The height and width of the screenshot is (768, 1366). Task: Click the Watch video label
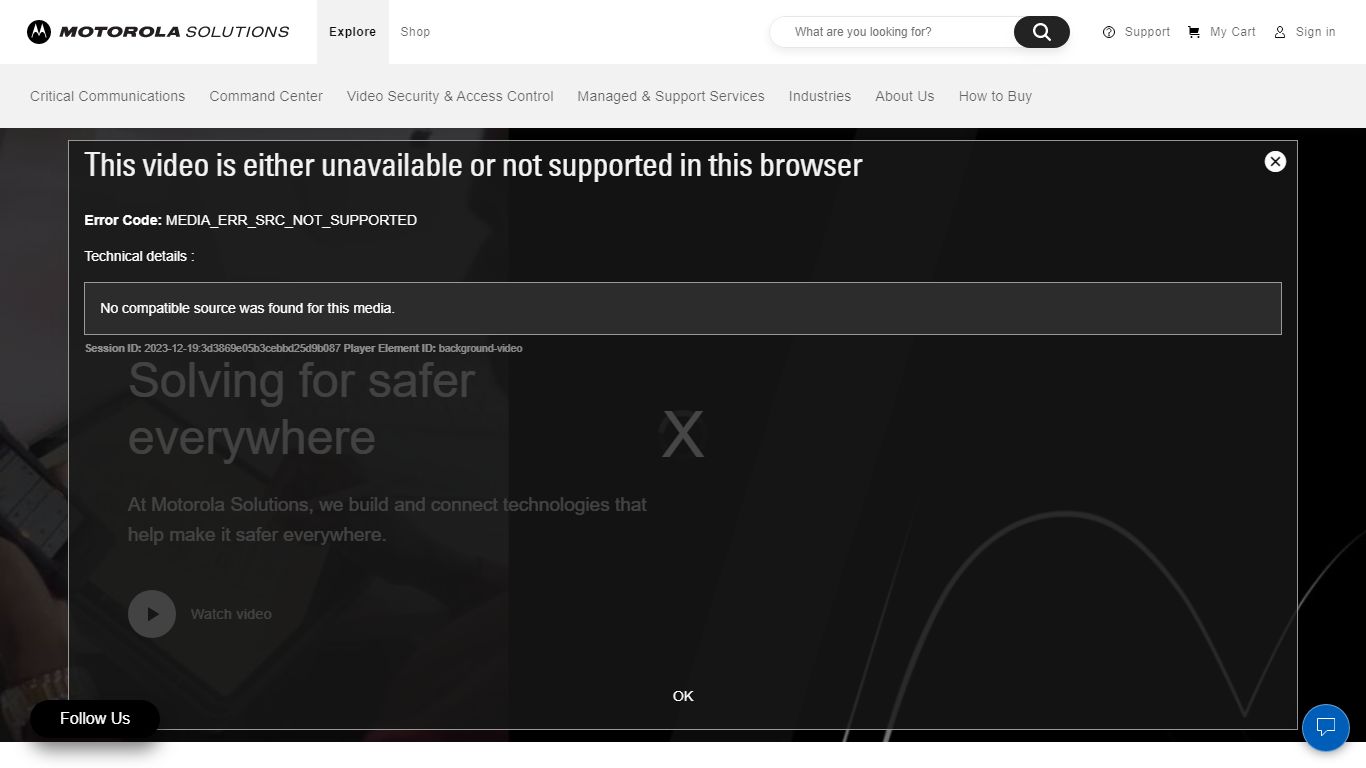(x=231, y=614)
